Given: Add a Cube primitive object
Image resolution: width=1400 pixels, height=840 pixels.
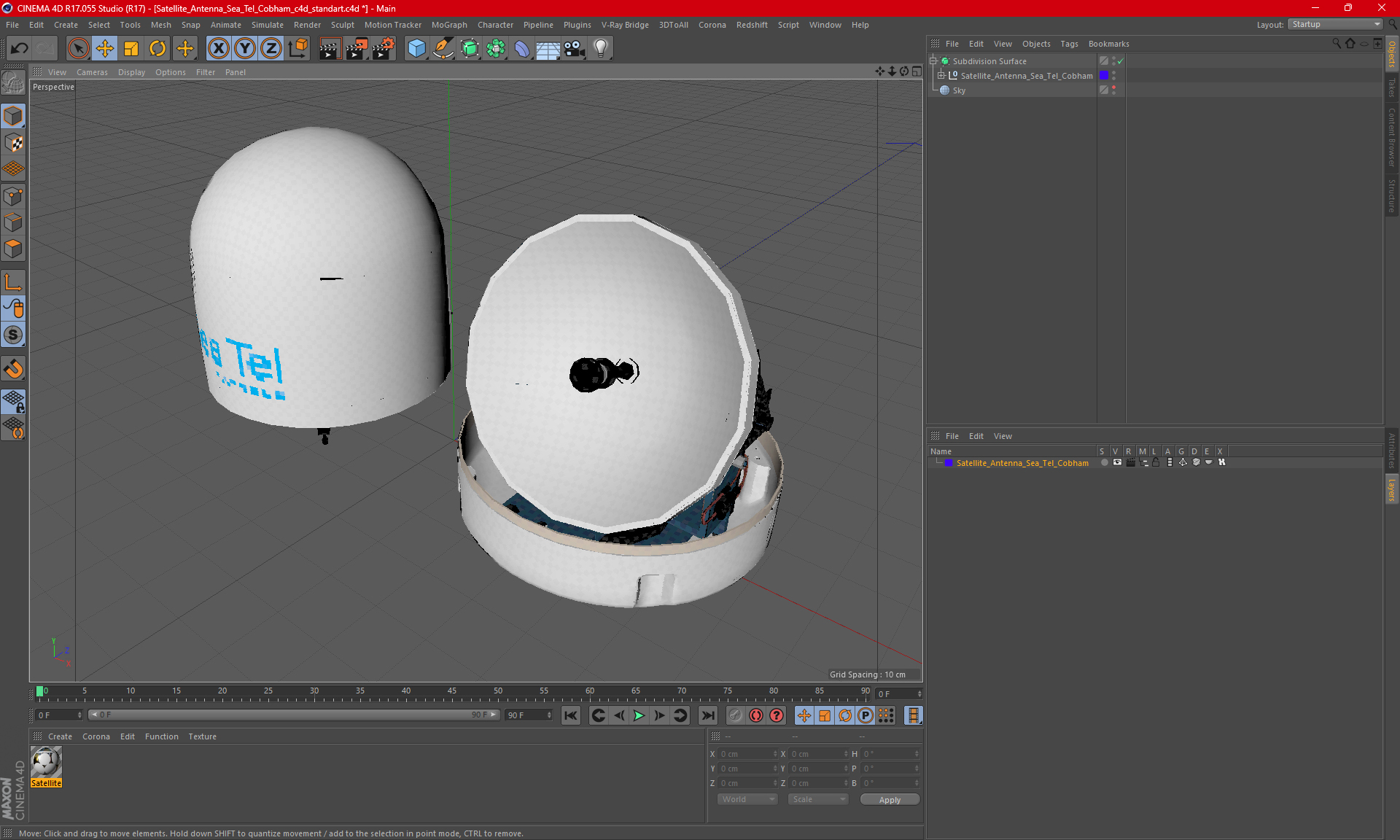Looking at the screenshot, I should click(x=416, y=49).
